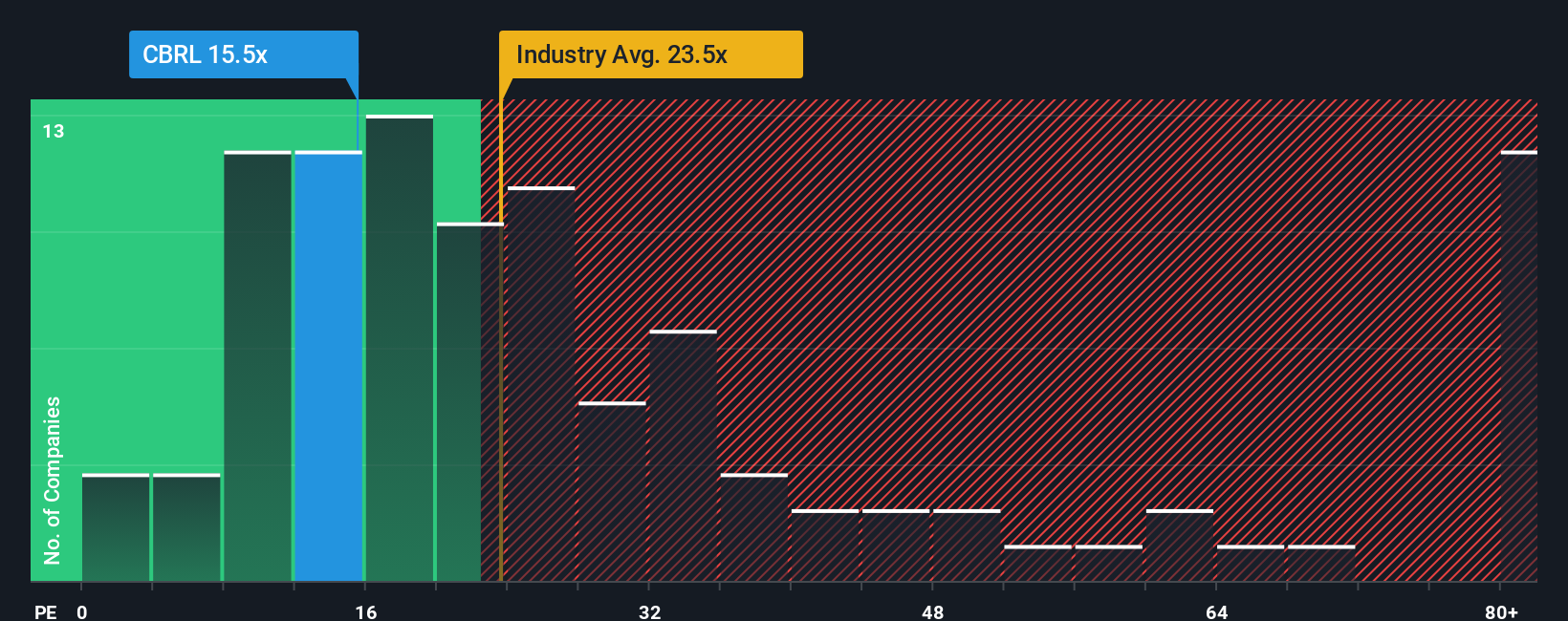Click the x-axis tick label 32

pyautogui.click(x=650, y=611)
